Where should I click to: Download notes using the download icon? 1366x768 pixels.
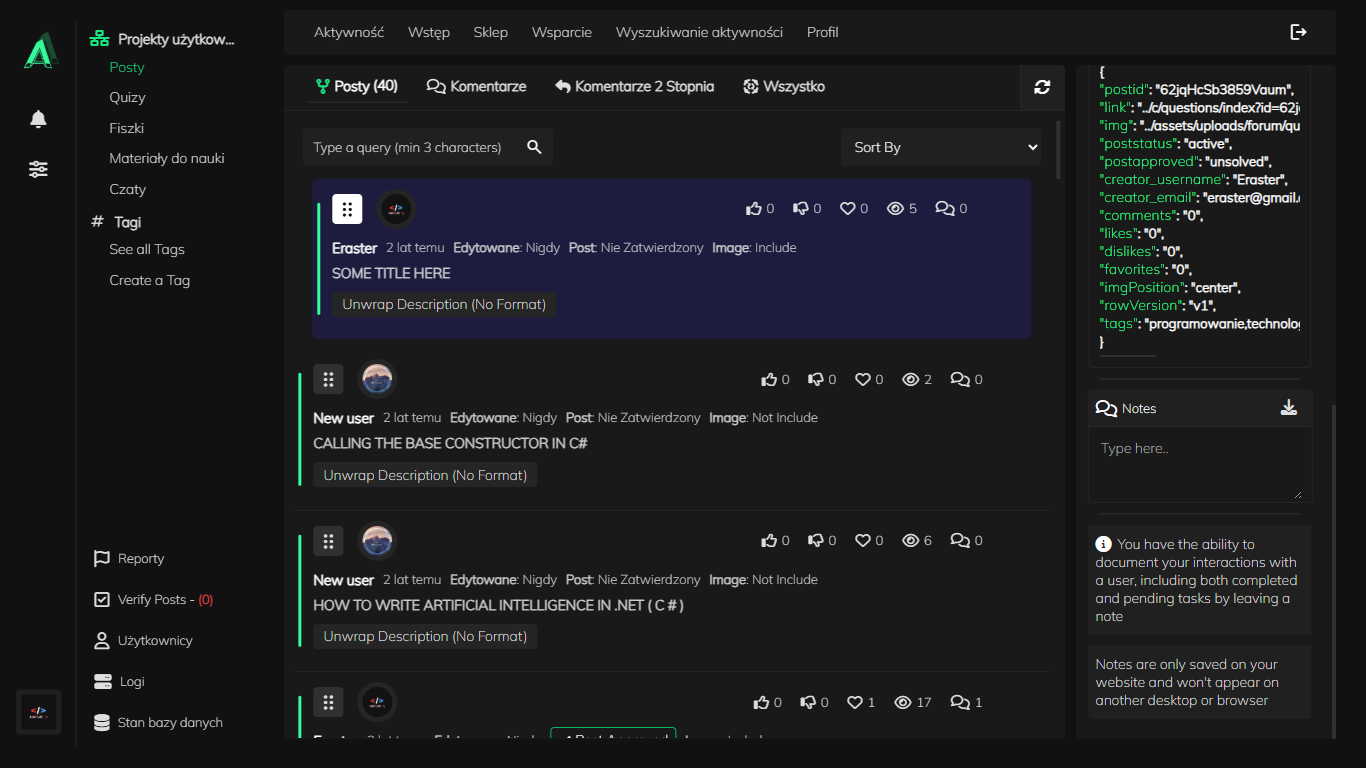click(x=1289, y=407)
